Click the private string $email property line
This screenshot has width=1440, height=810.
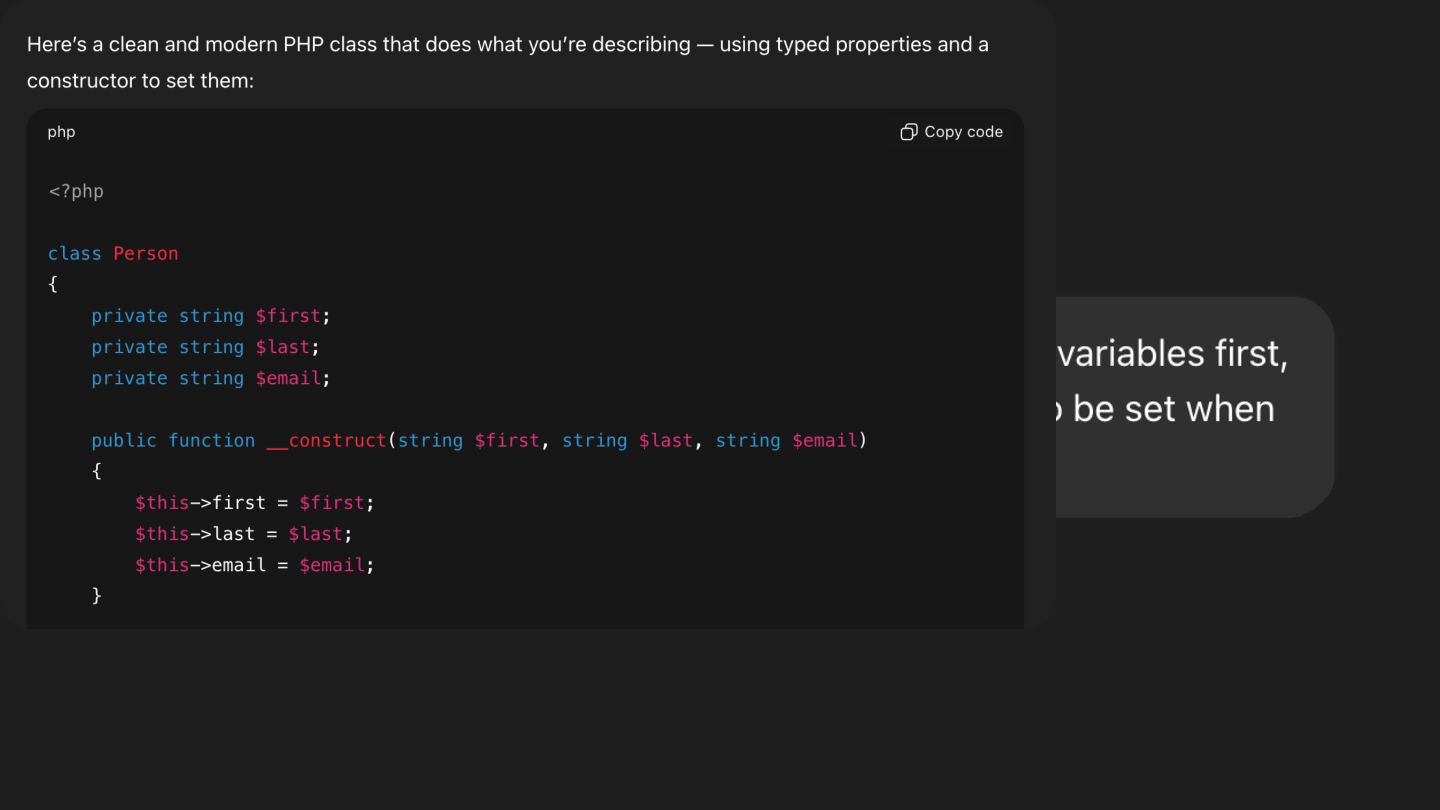click(211, 378)
